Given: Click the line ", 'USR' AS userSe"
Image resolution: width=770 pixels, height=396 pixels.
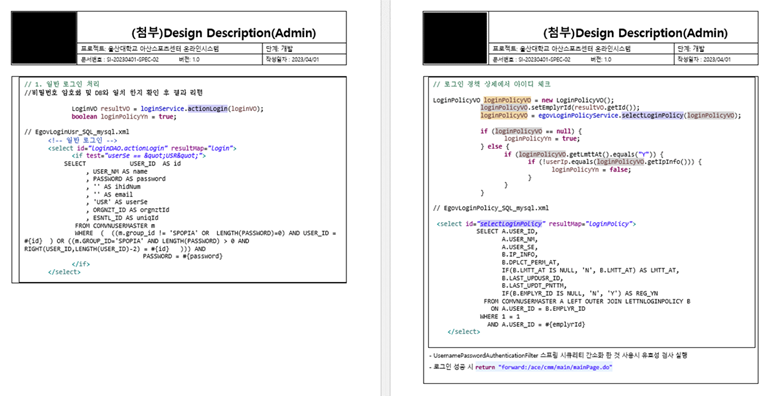Looking at the screenshot, I should (117, 202).
